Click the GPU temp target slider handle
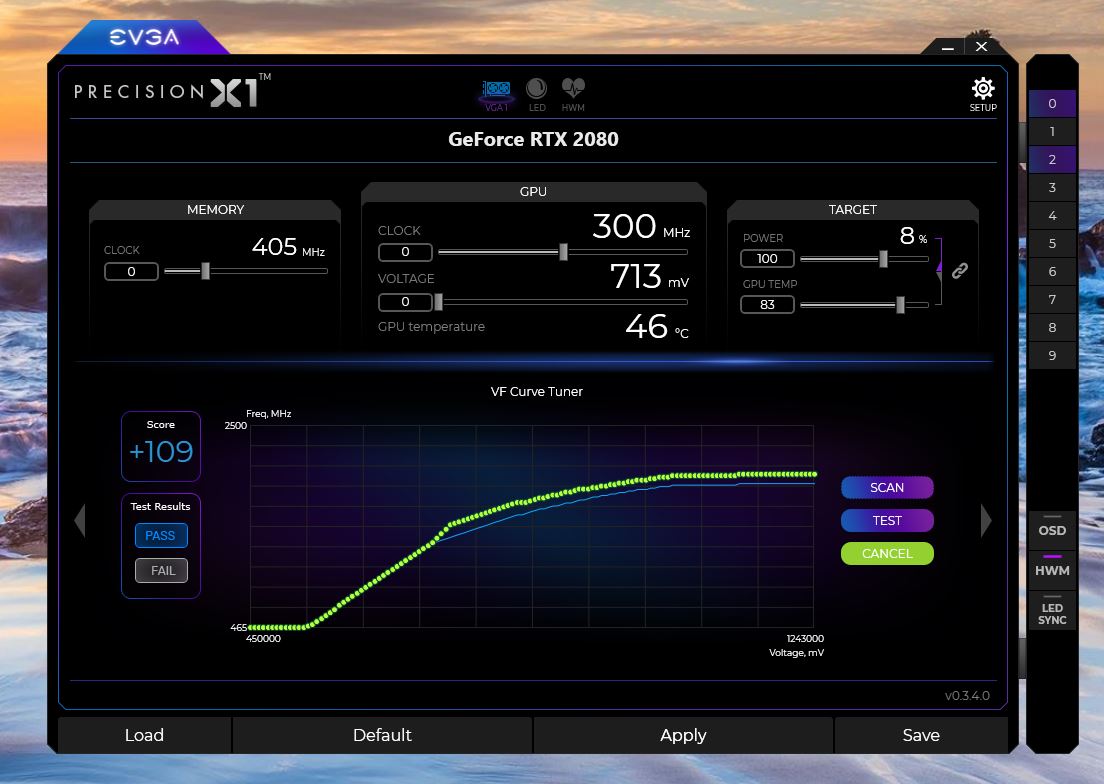 (901, 305)
